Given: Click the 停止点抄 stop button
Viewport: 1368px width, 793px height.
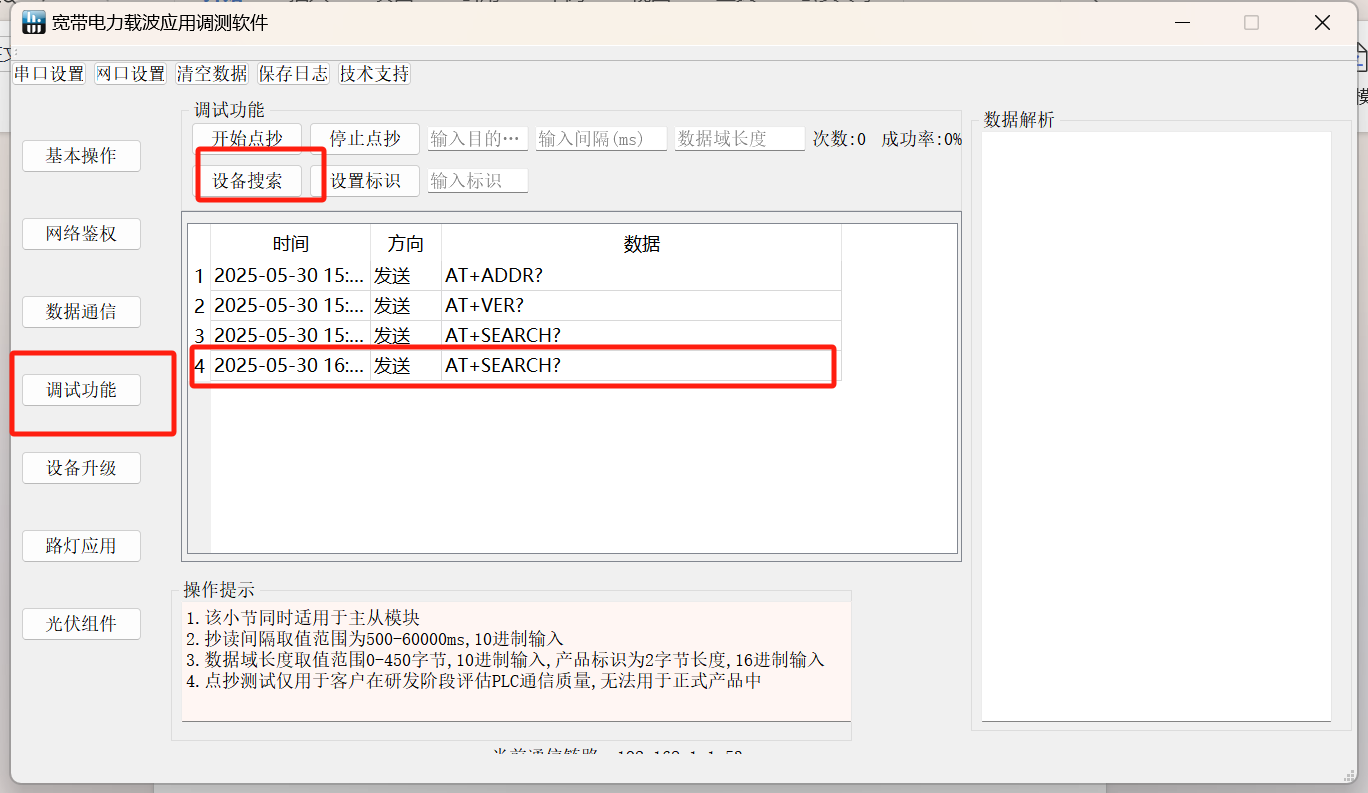Looking at the screenshot, I should tap(364, 137).
